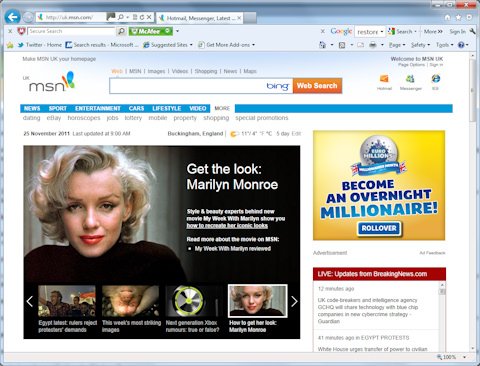Viewport: 480px width, 366px height.
Task: Select the Hotmail, Messenger, Latest browser tab
Action: point(200,18)
